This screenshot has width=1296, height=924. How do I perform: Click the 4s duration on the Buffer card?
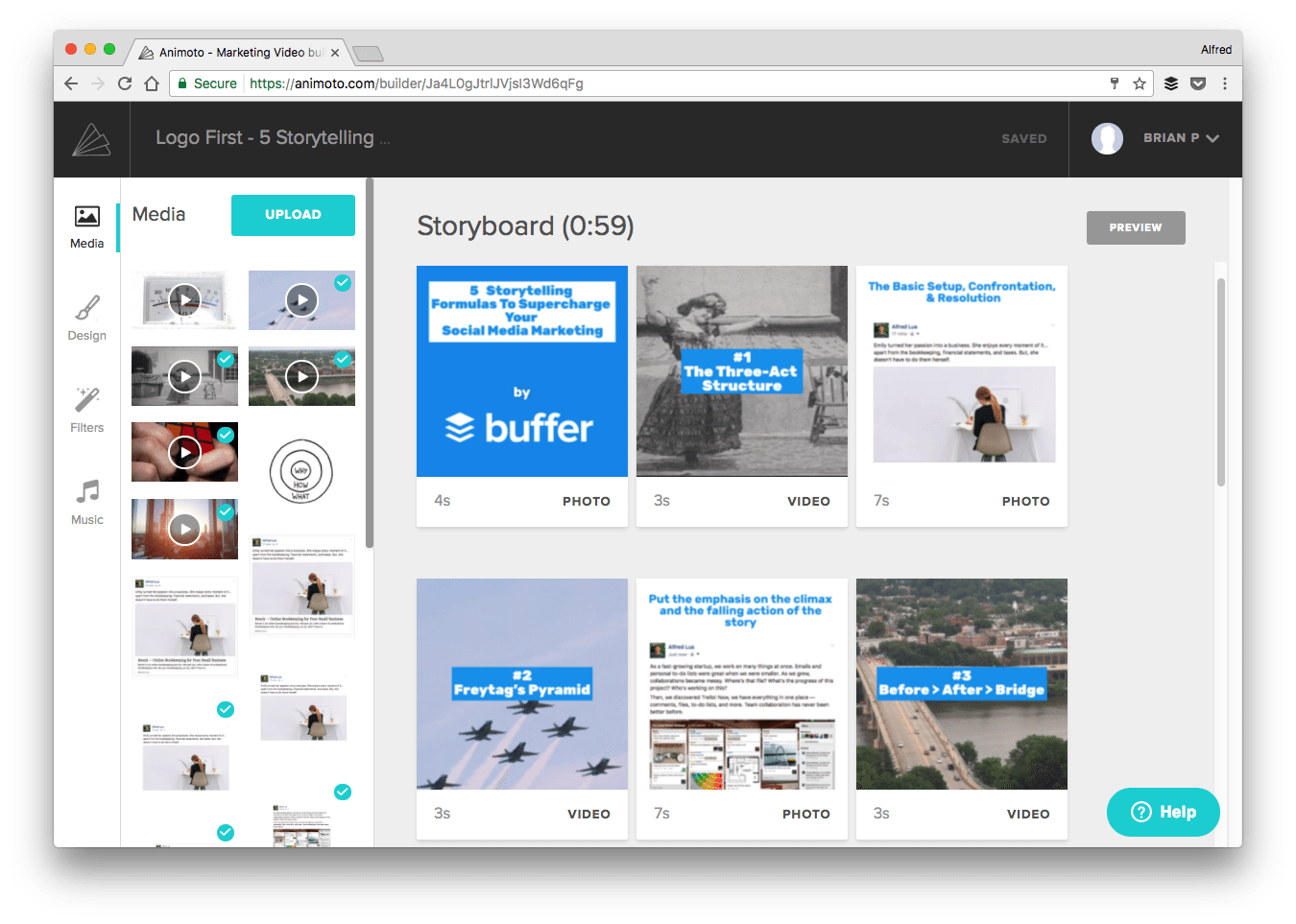[443, 501]
